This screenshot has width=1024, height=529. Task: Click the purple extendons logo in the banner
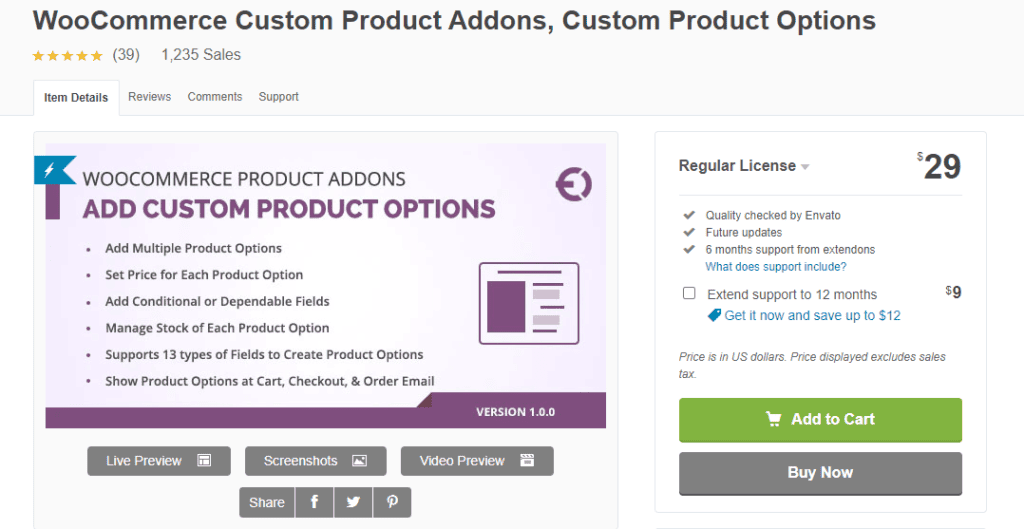coord(573,183)
